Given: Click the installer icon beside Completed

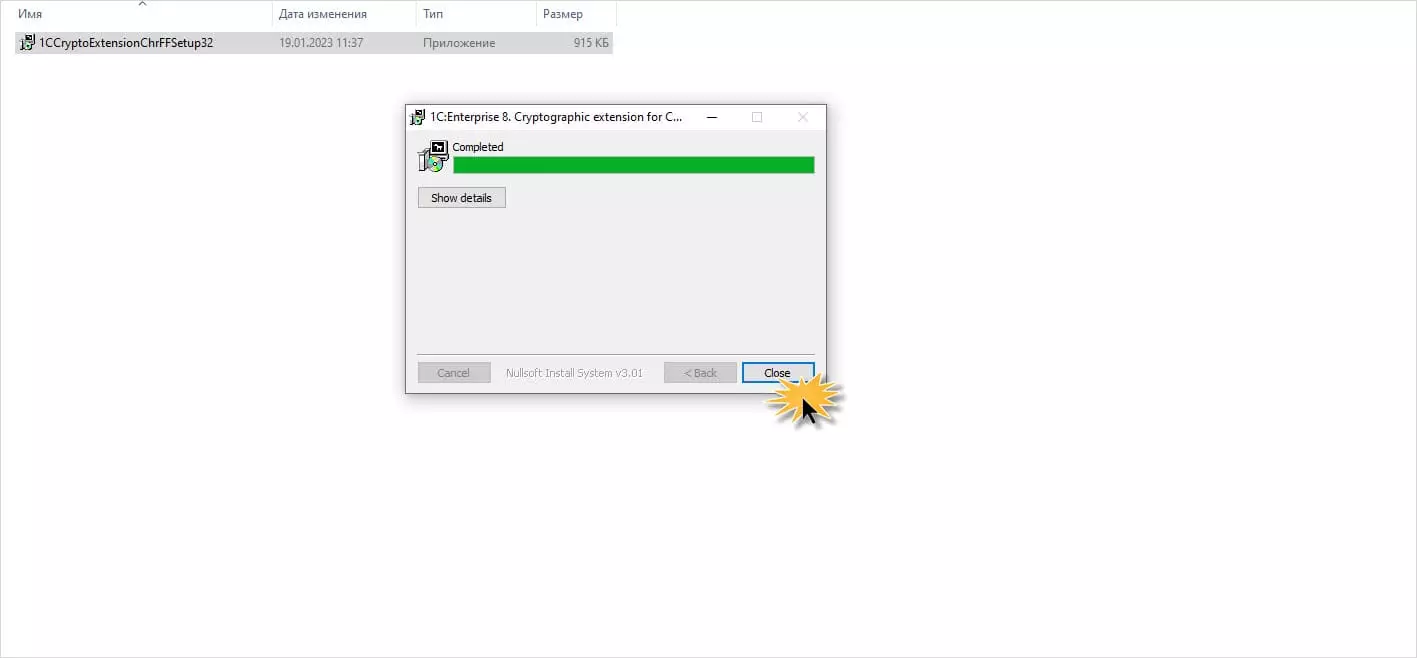Looking at the screenshot, I should coord(433,157).
